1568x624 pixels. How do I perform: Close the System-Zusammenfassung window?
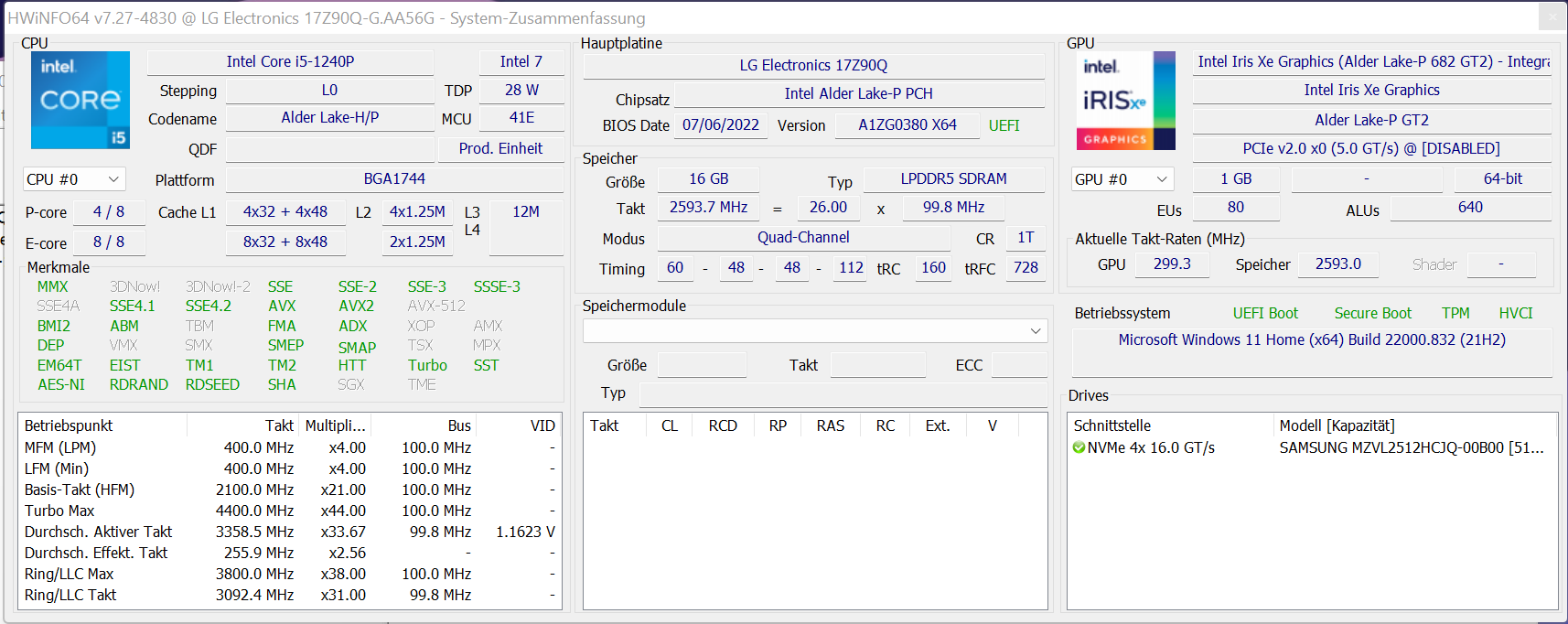click(1552, 16)
